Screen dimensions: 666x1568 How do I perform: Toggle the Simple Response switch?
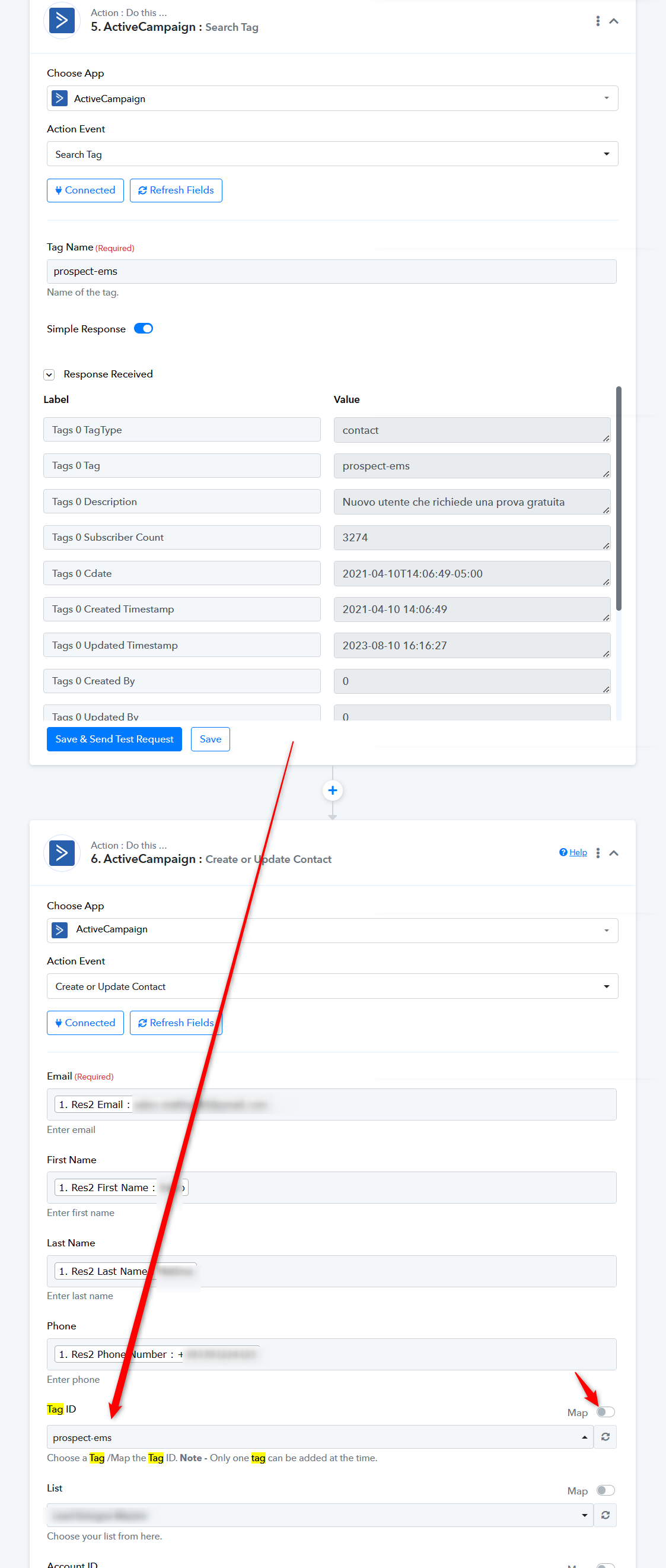(144, 329)
